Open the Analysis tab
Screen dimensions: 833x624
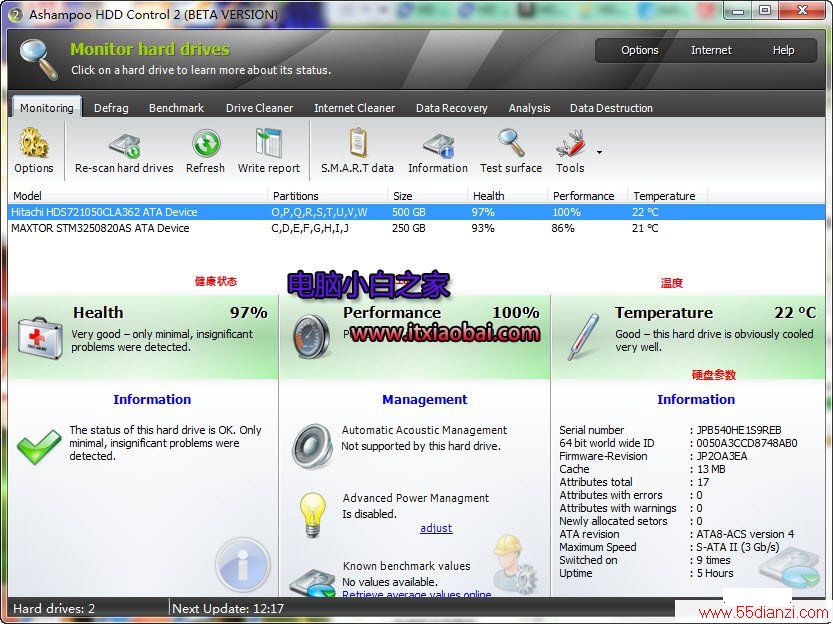529,108
